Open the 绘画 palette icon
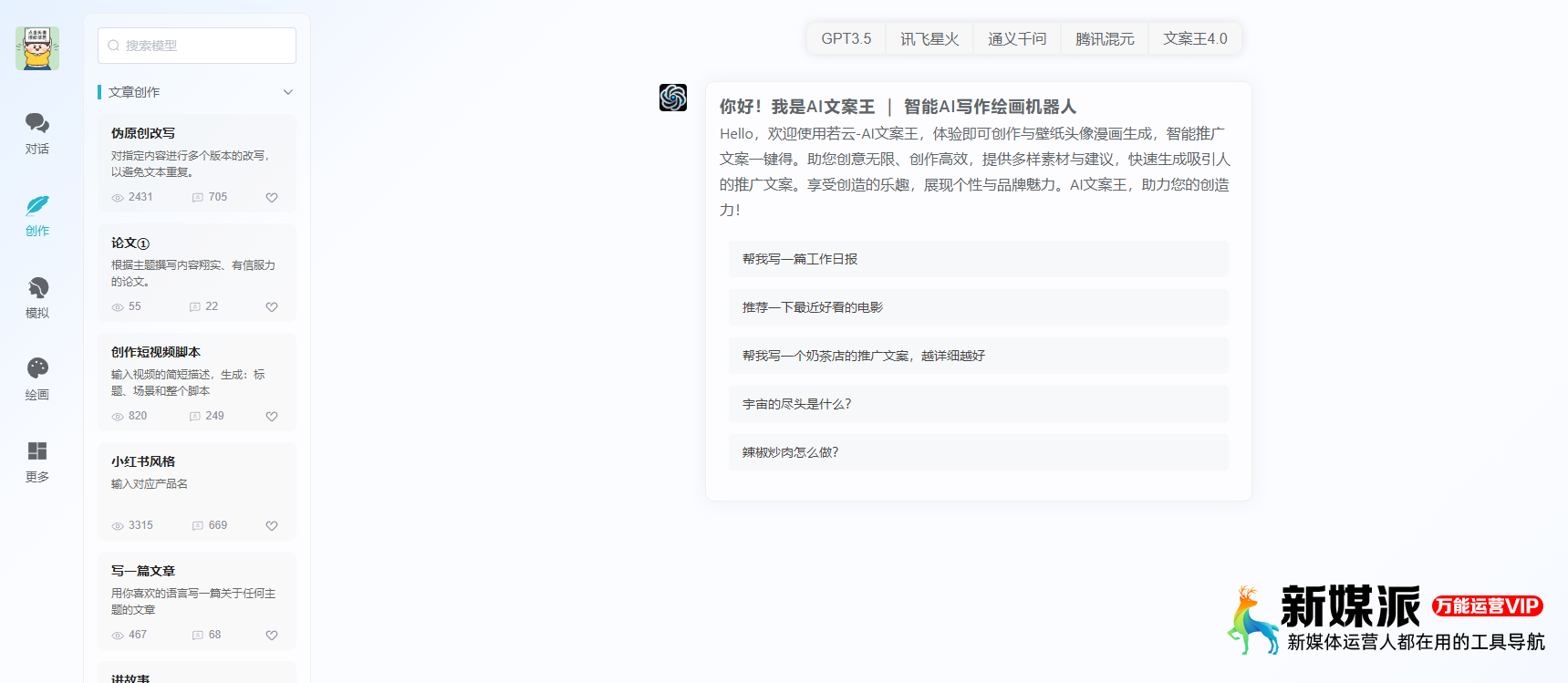The height and width of the screenshot is (683, 1568). coord(37,368)
